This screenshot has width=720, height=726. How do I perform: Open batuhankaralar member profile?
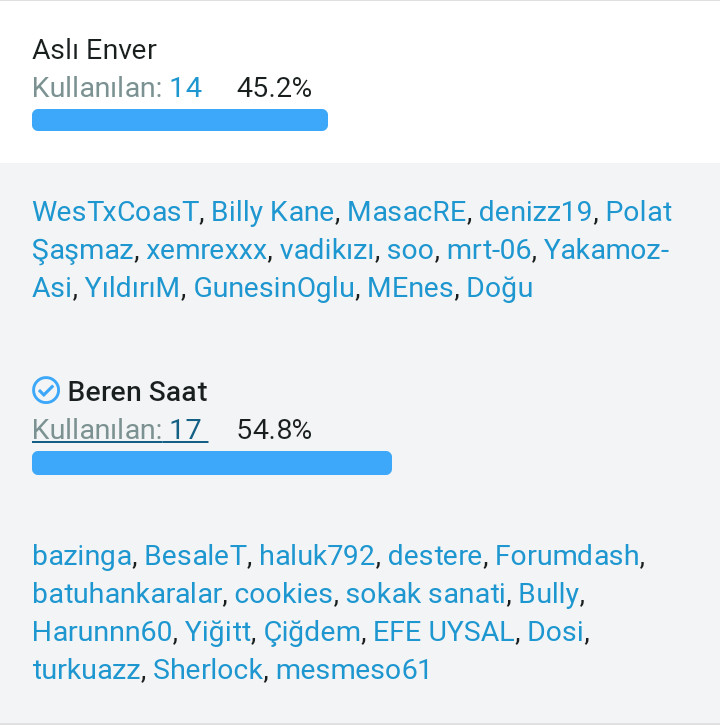(x=126, y=593)
